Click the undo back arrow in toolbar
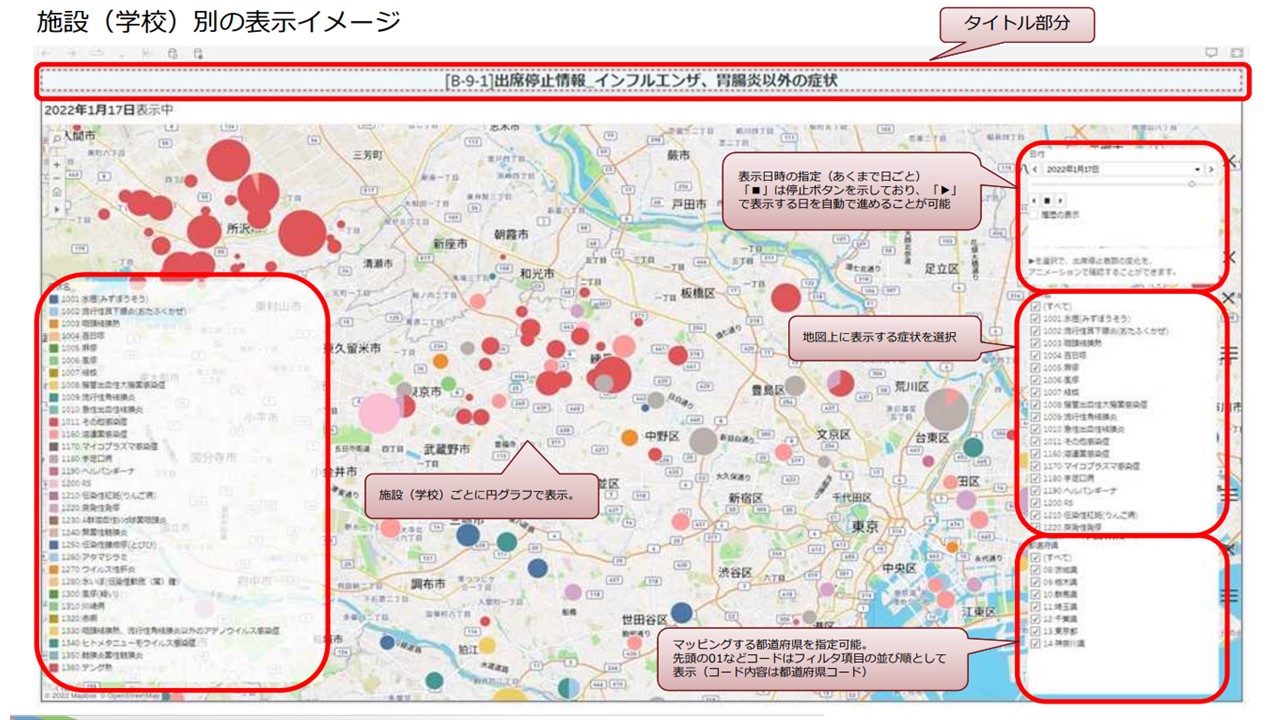The height and width of the screenshot is (720, 1280). 45,53
